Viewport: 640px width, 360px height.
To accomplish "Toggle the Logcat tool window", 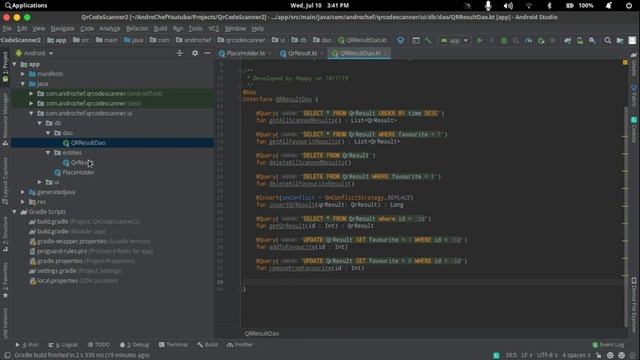I will (x=63, y=345).
